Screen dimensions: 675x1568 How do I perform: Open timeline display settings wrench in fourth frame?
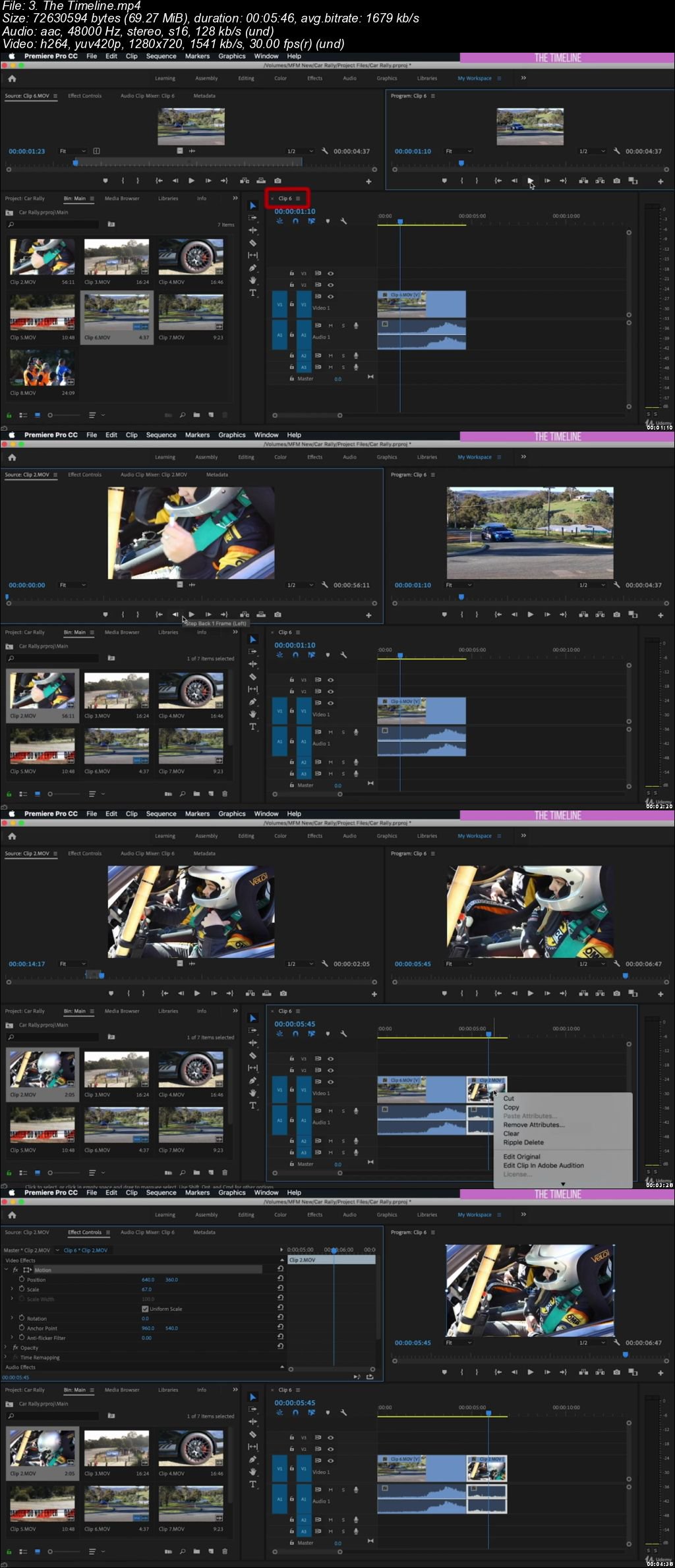pyautogui.click(x=343, y=1413)
